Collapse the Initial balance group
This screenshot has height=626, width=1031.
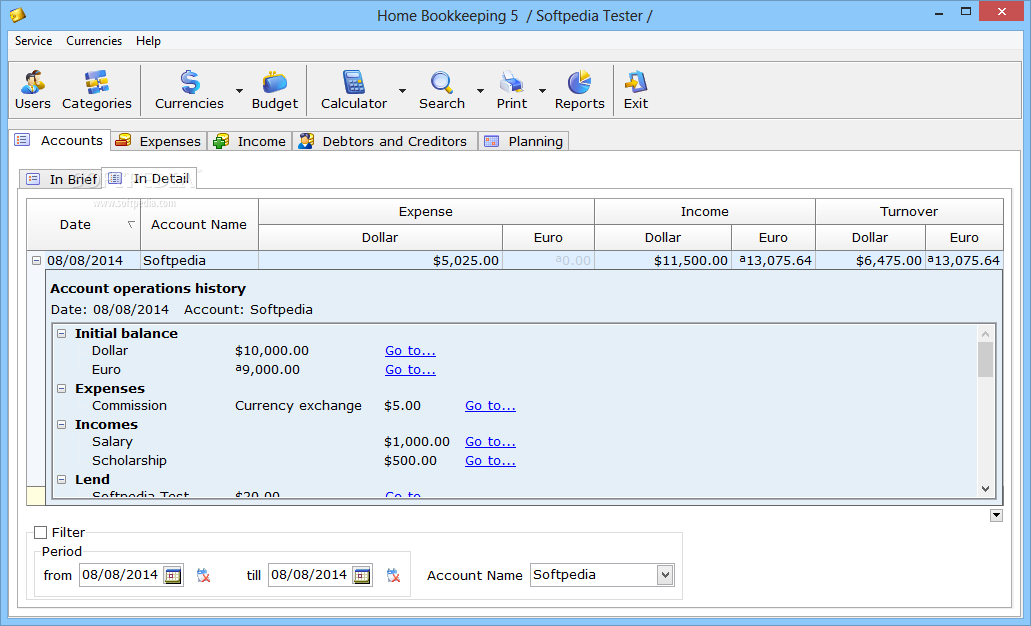[62, 334]
